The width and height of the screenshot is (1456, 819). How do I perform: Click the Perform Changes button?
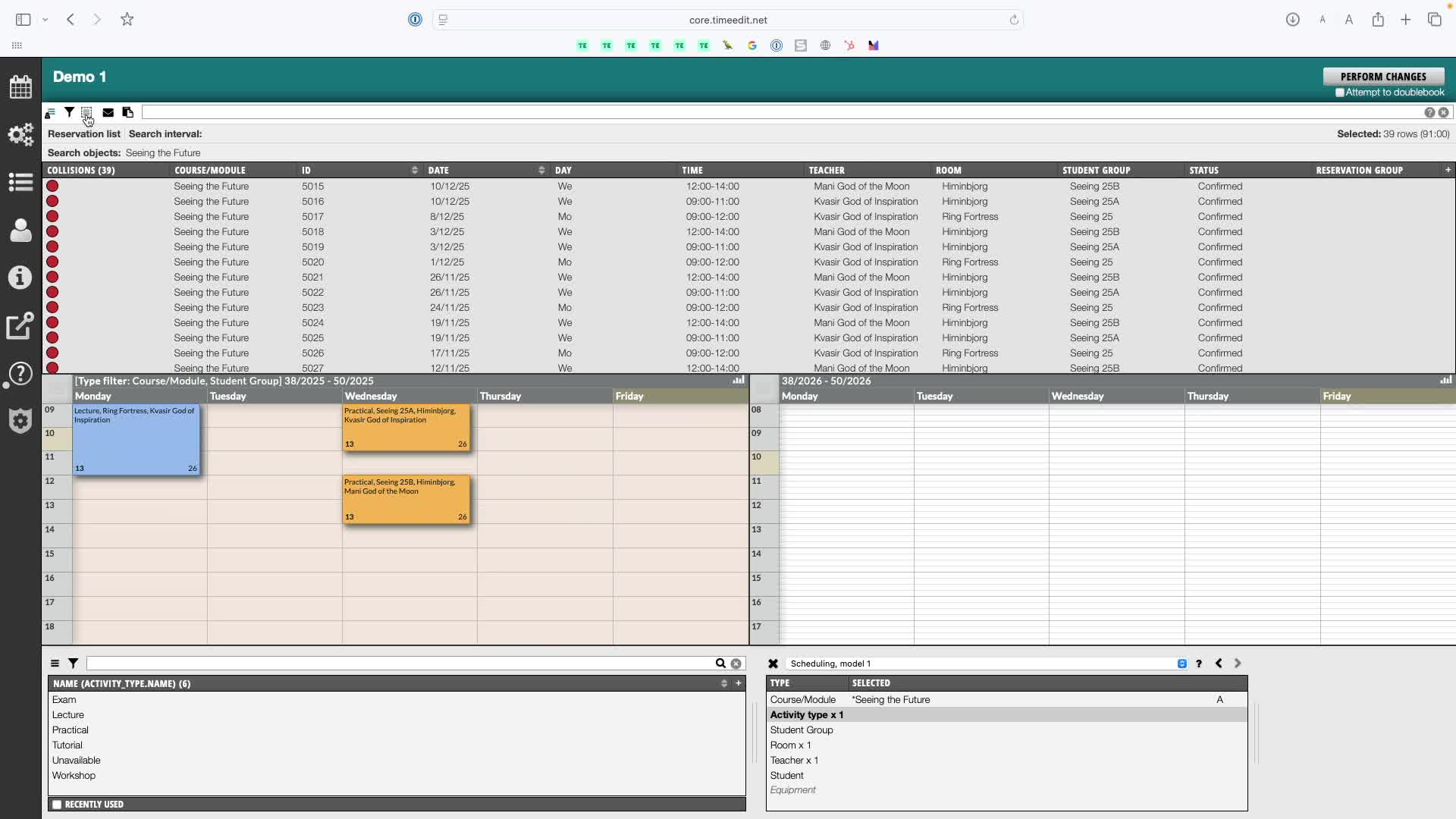[x=1382, y=77]
